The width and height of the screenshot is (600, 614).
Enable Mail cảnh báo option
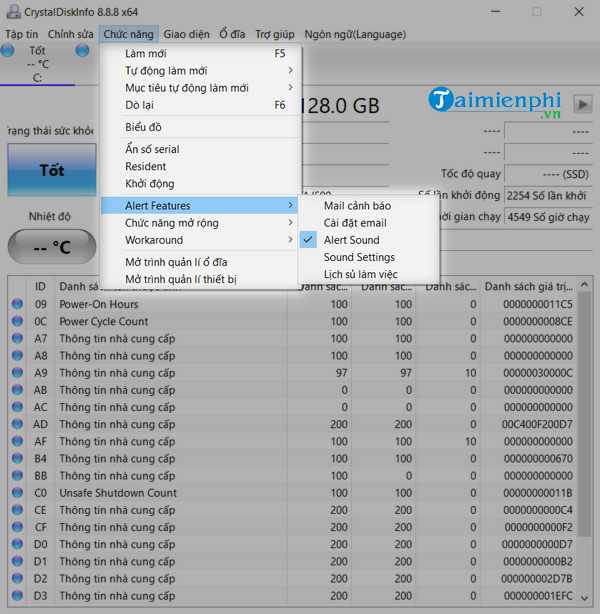tap(357, 205)
